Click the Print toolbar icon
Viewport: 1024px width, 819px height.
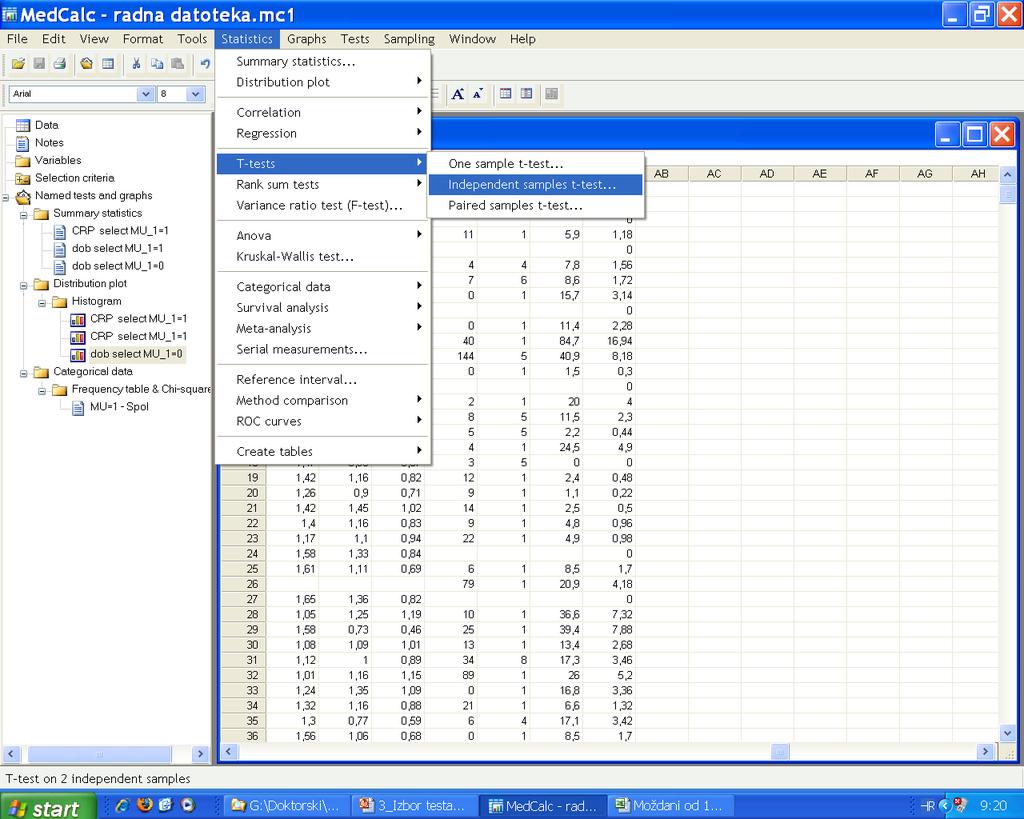click(59, 64)
